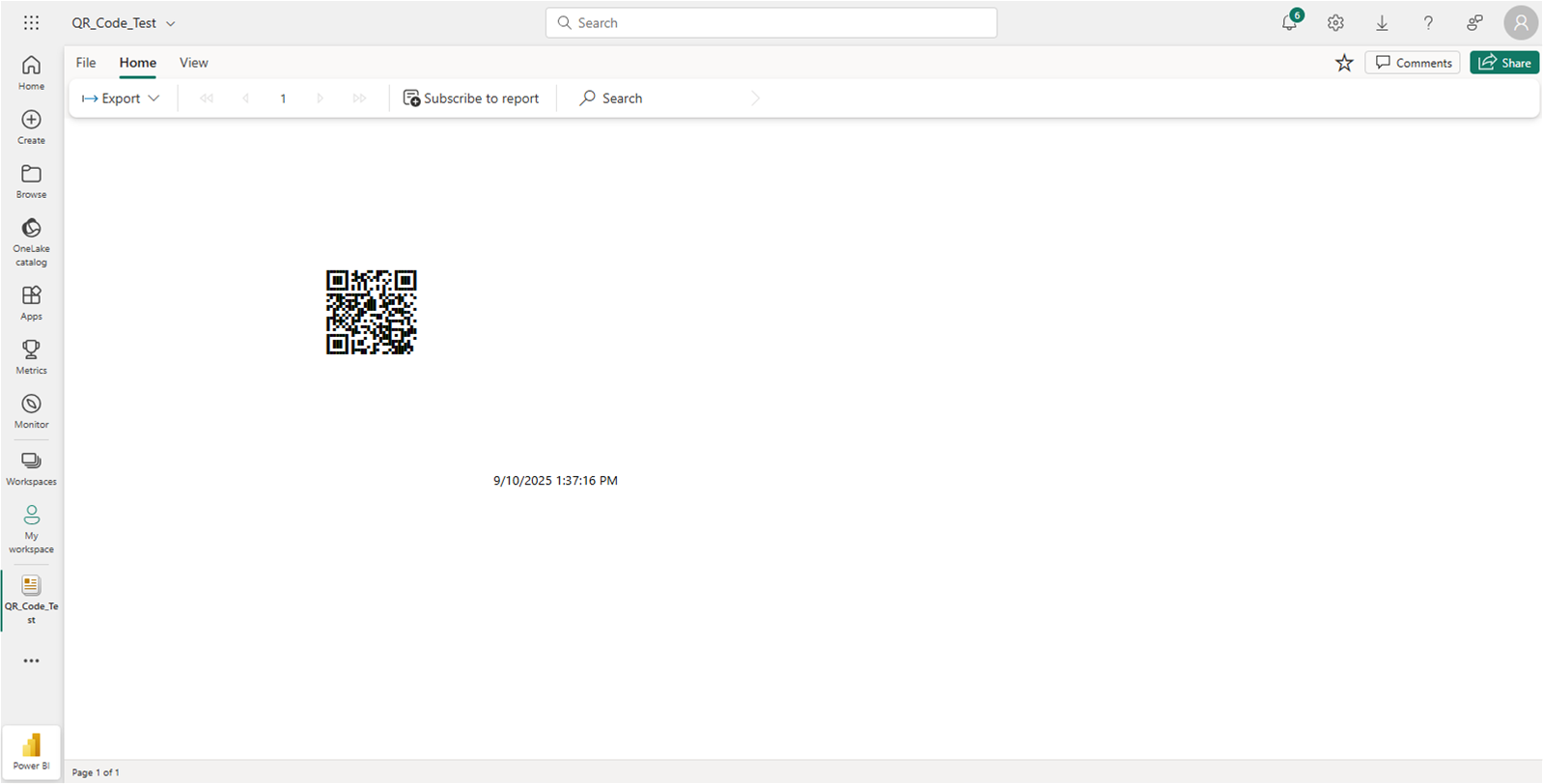Click the timestamp 9/10/2025 1:37:16 PM
The image size is (1543, 784).
click(555, 481)
